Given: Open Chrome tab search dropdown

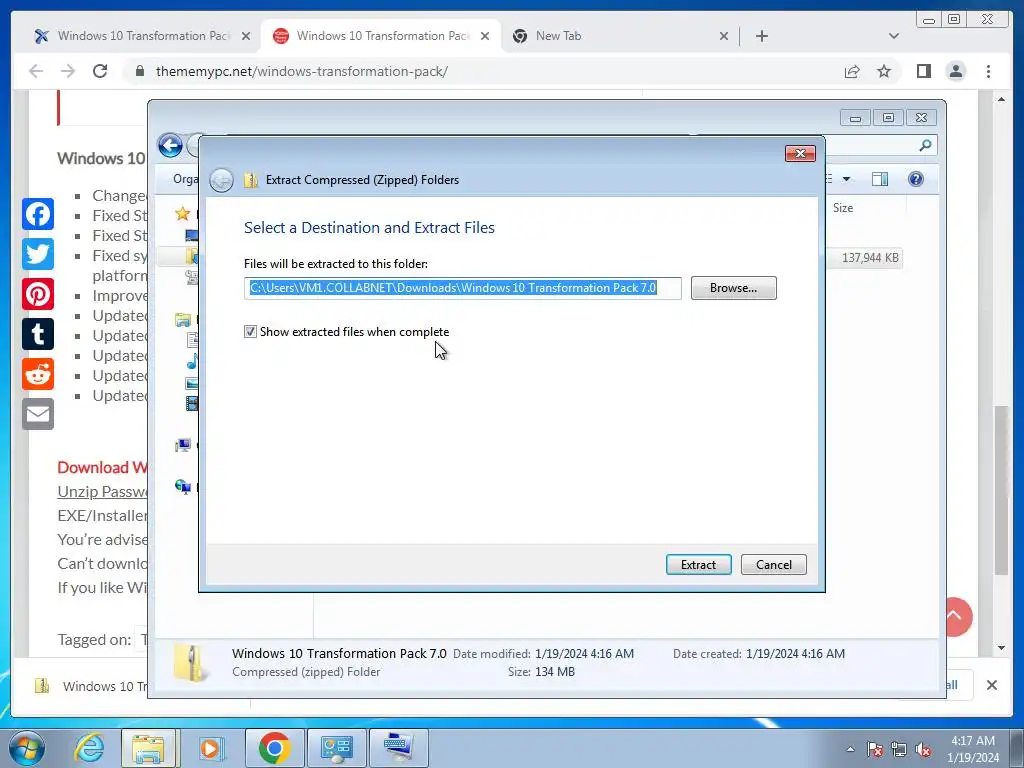Looking at the screenshot, I should pyautogui.click(x=893, y=36).
